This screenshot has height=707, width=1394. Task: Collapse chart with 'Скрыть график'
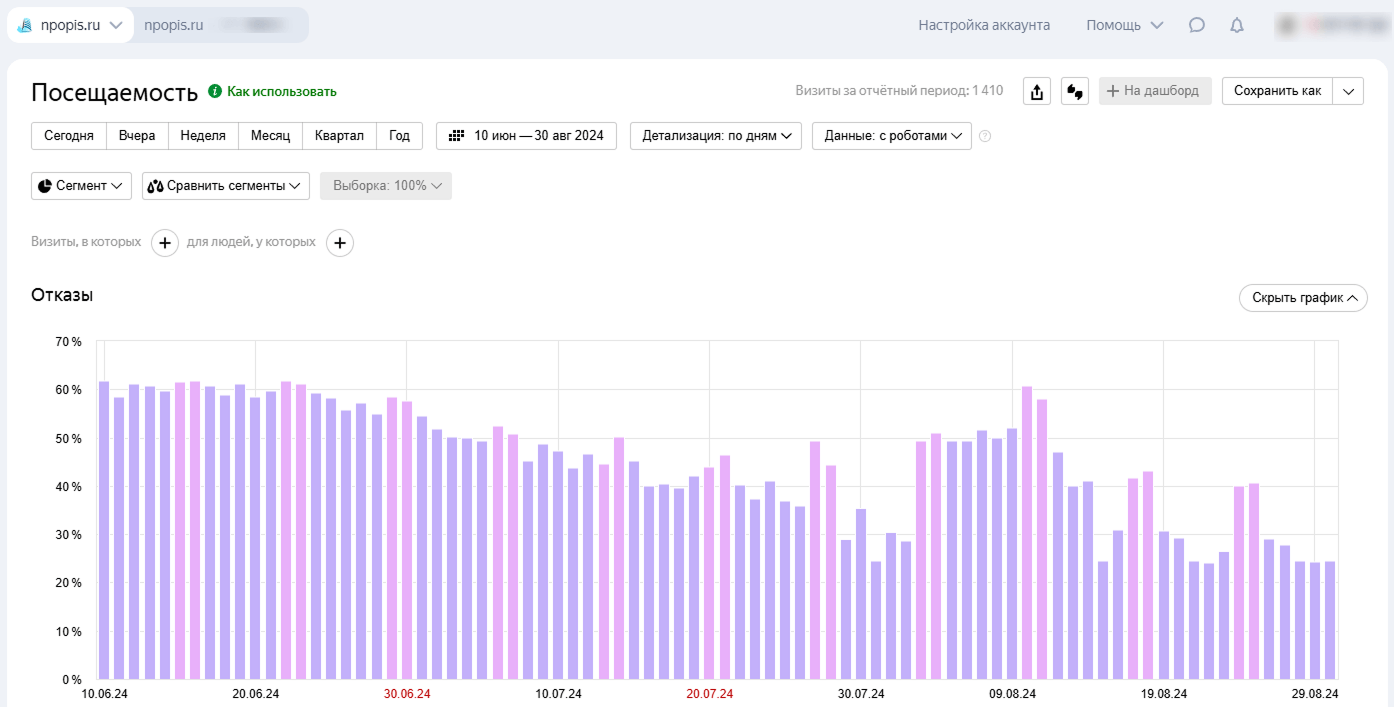1303,298
